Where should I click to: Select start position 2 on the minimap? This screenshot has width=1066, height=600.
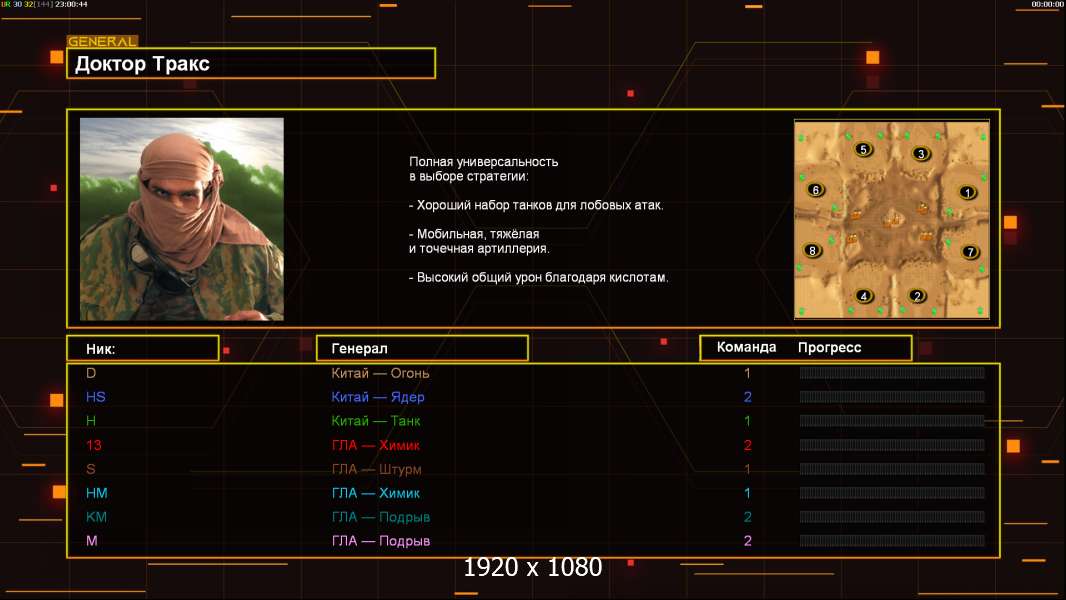(x=917, y=296)
